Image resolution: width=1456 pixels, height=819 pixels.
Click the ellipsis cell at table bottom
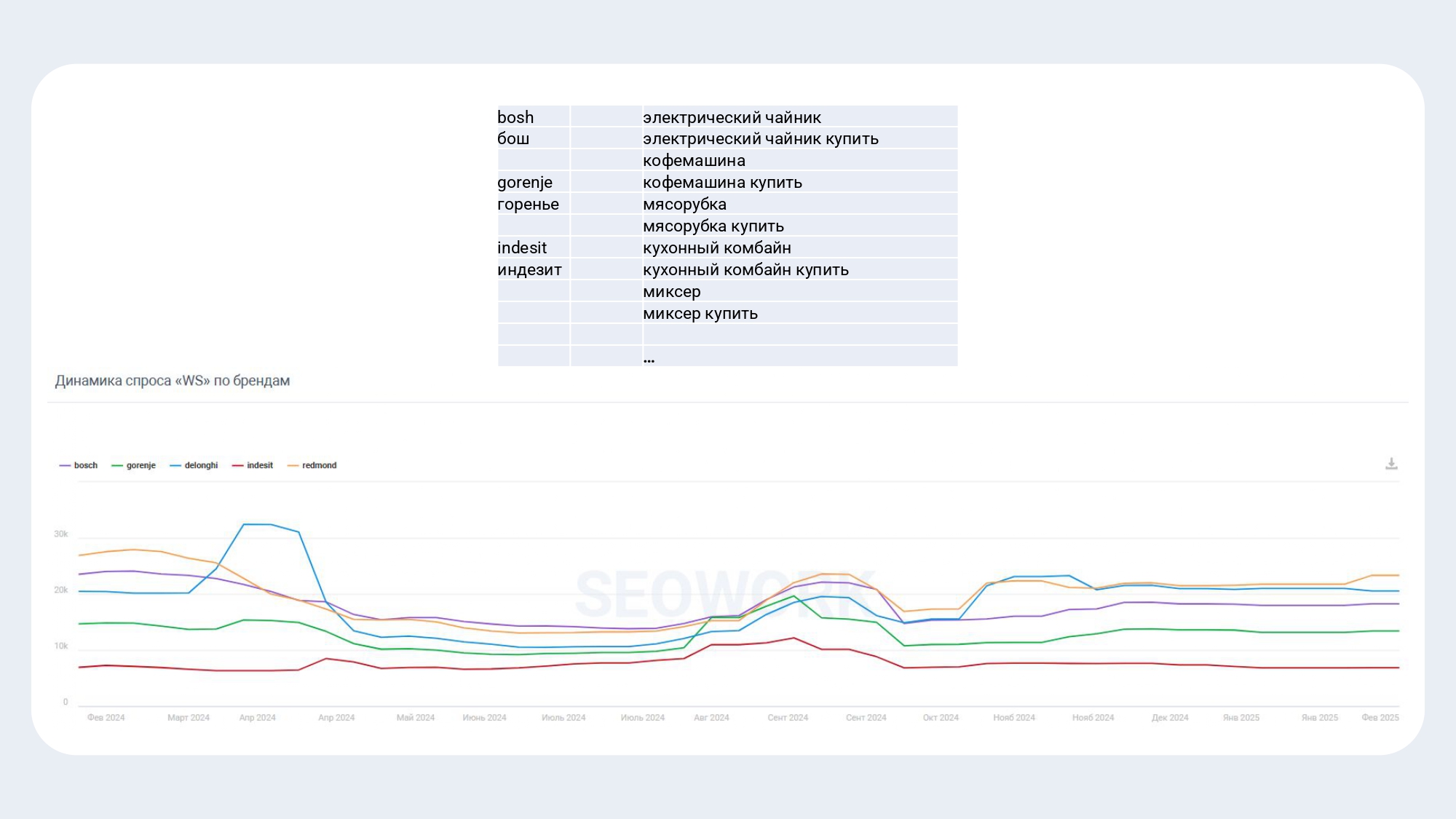coord(800,356)
